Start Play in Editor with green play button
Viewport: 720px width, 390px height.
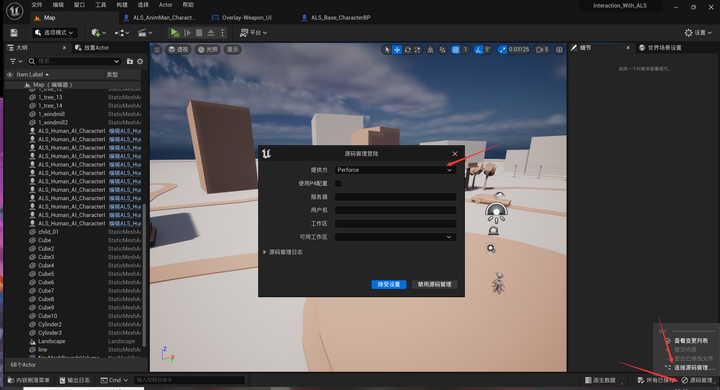click(174, 33)
